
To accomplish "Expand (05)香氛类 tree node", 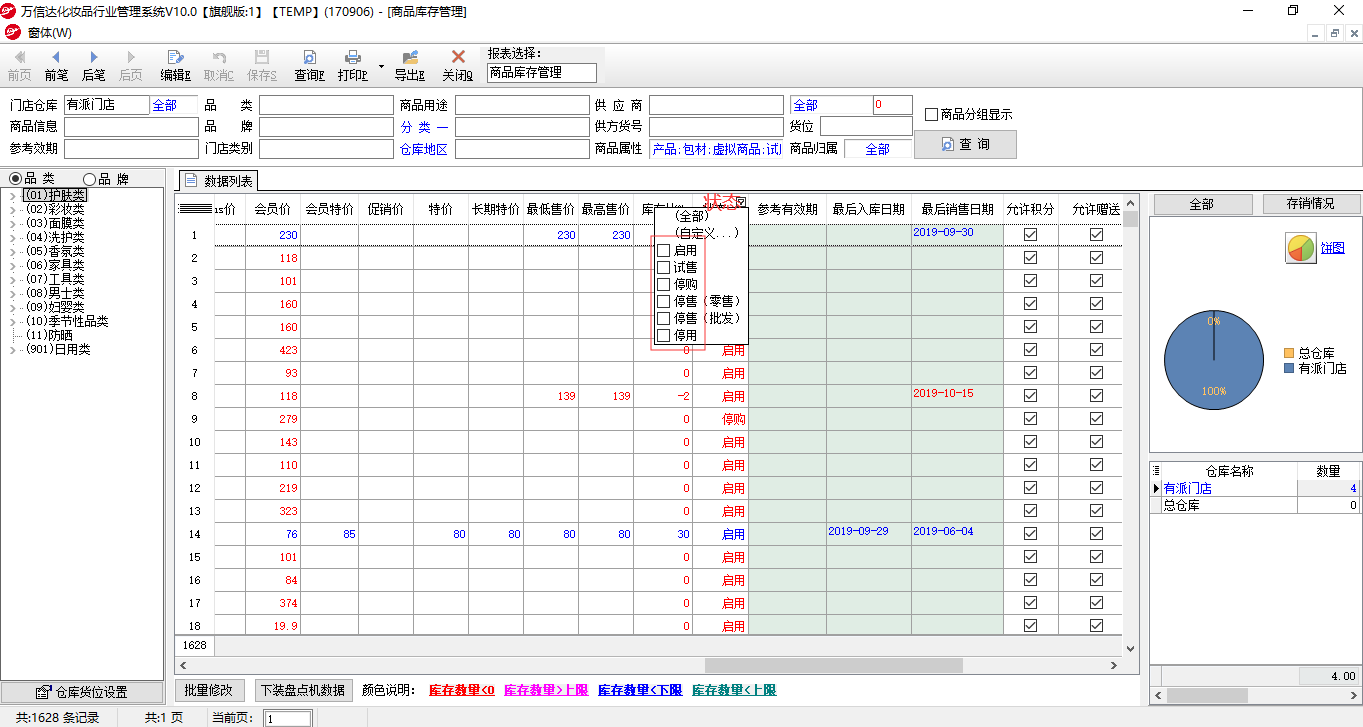I will click(13, 251).
